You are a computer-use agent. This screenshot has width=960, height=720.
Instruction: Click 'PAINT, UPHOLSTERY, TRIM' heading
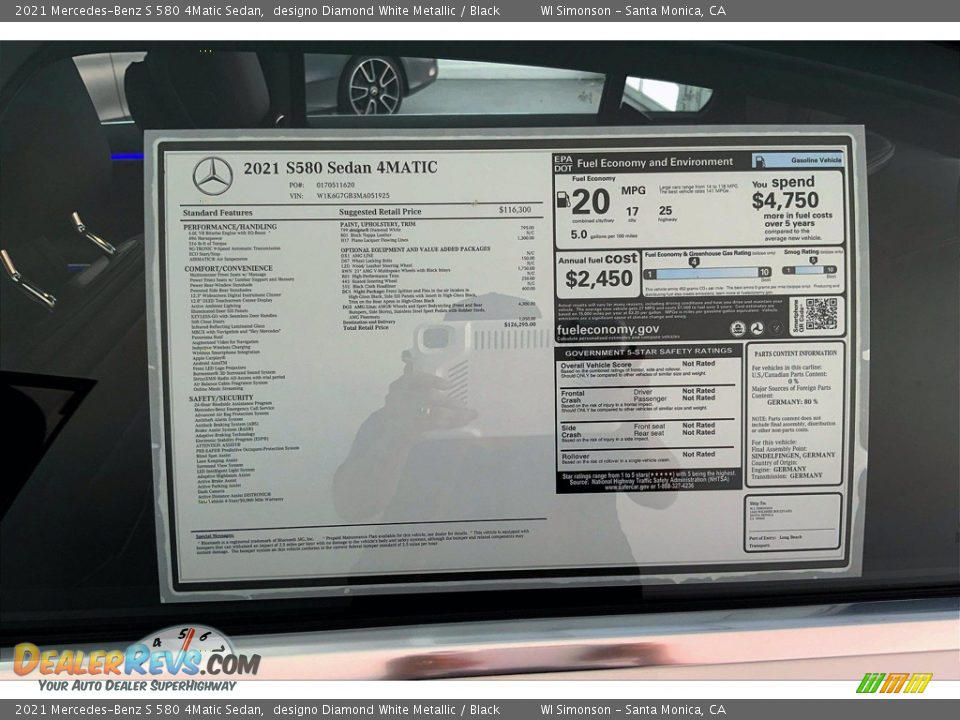pos(378,224)
